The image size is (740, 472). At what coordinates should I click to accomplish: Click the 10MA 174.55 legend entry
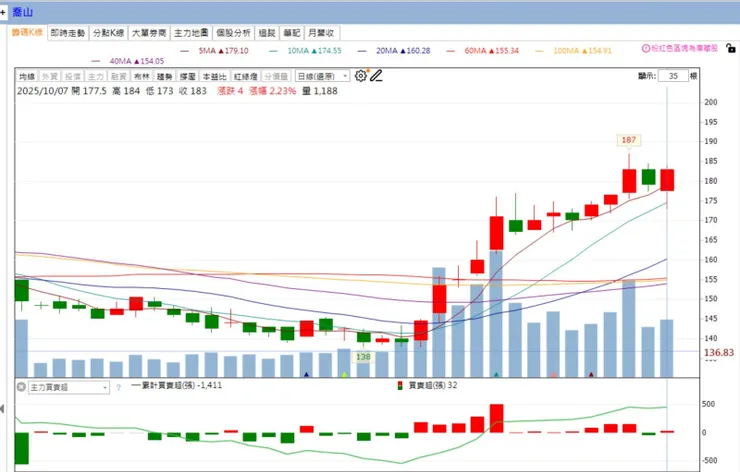pyautogui.click(x=305, y=51)
